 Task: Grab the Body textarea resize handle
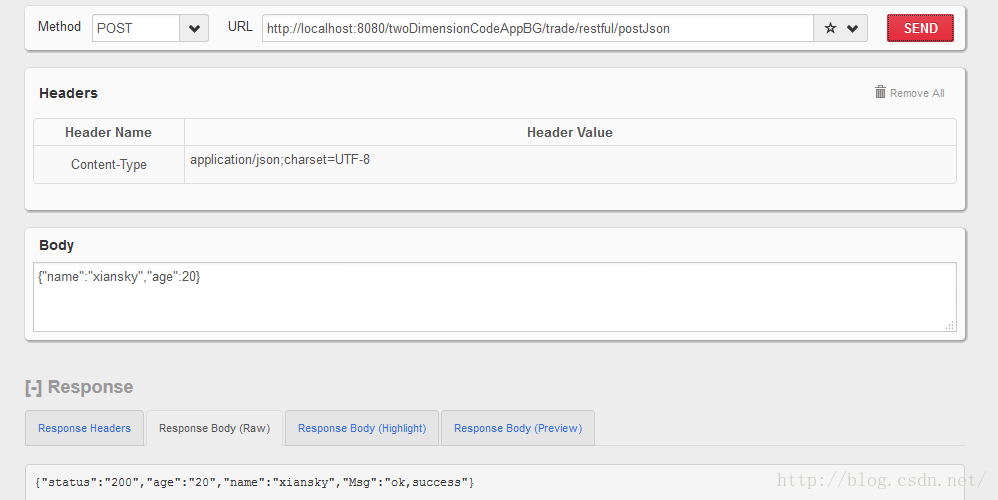950,326
